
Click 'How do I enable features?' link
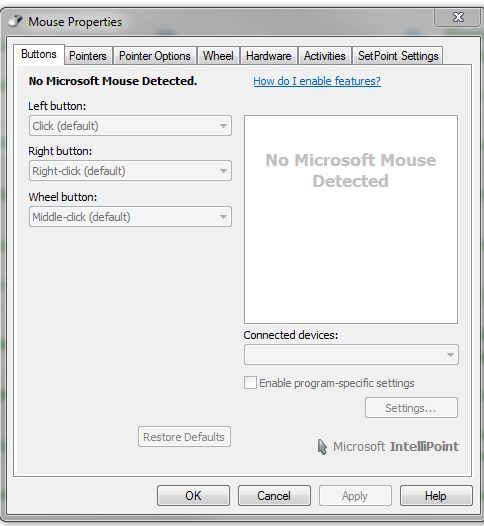pyautogui.click(x=317, y=81)
